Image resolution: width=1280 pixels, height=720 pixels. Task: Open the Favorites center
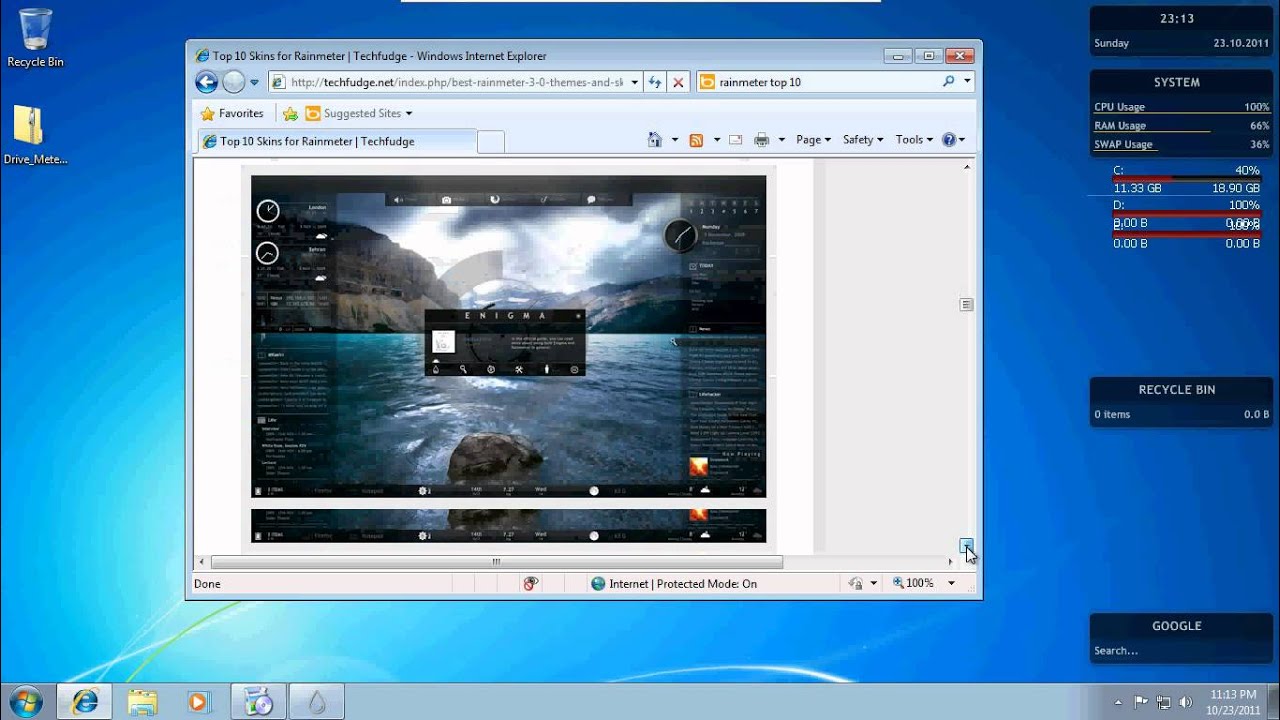click(232, 113)
